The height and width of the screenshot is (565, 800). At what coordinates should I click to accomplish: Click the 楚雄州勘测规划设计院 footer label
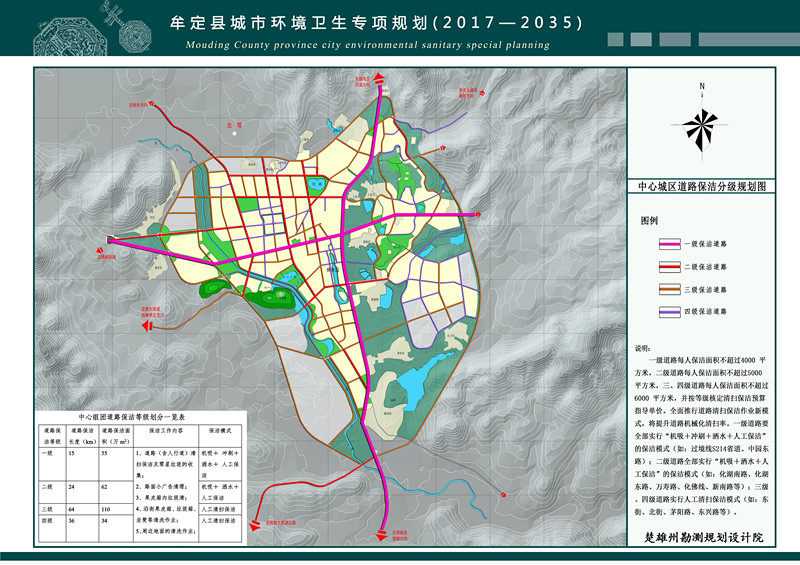[703, 538]
